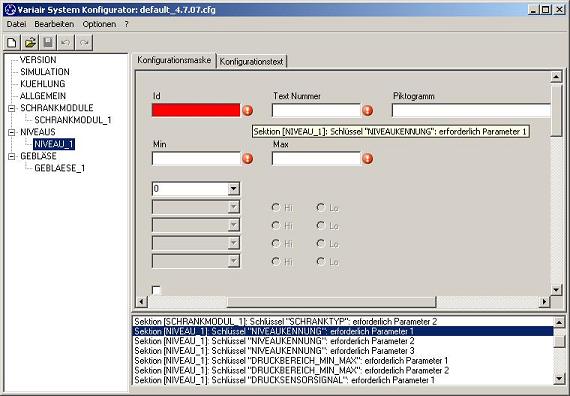Screen dimensions: 570x396
Task: Click the Save disk toolbar icon
Action: pyautogui.click(x=48, y=43)
